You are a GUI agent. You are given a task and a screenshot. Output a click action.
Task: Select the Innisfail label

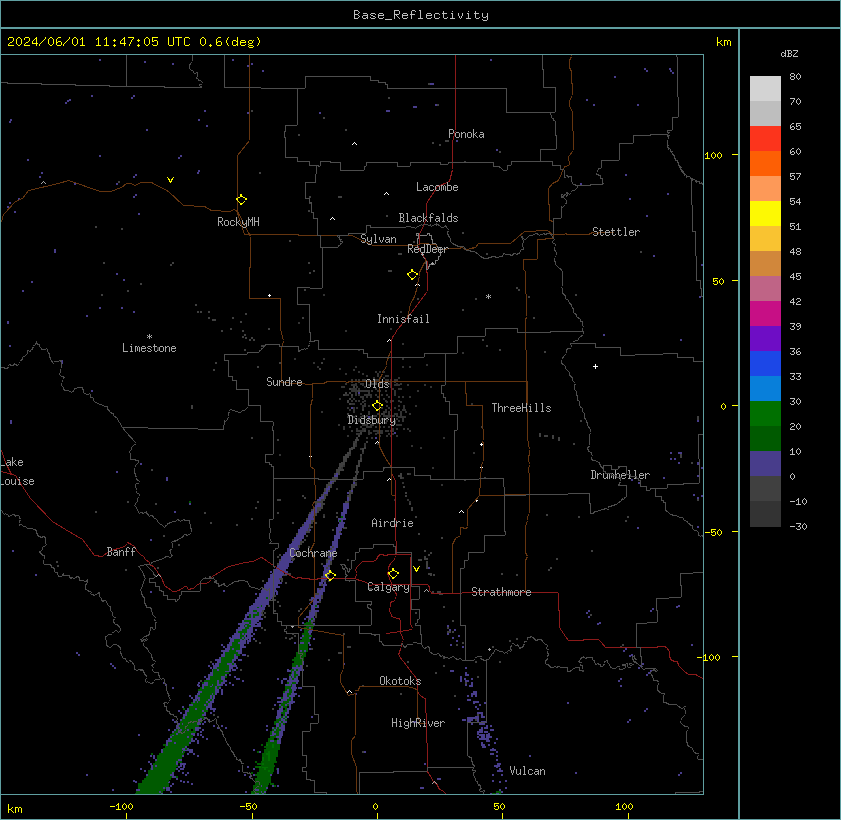tap(403, 319)
